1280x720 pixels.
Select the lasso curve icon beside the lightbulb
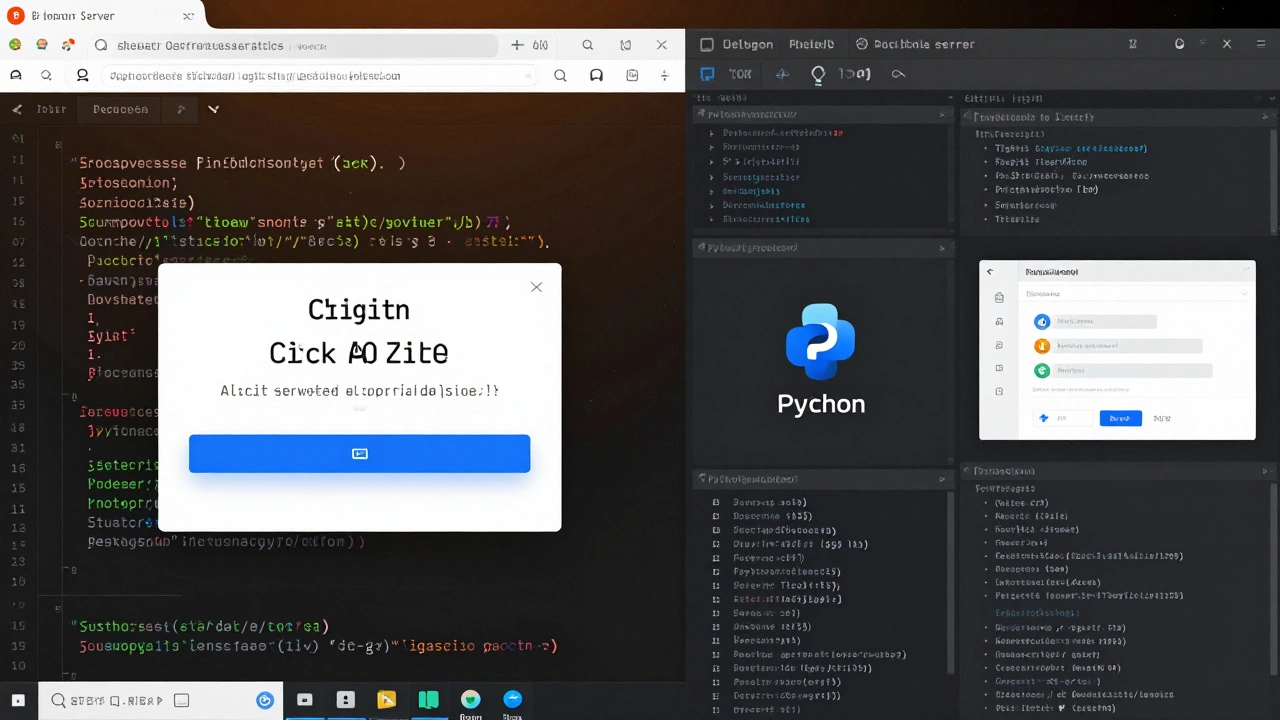pos(898,73)
